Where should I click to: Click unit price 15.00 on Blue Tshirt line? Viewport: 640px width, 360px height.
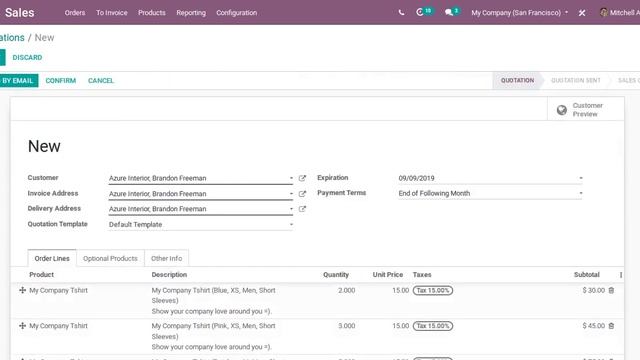400,290
